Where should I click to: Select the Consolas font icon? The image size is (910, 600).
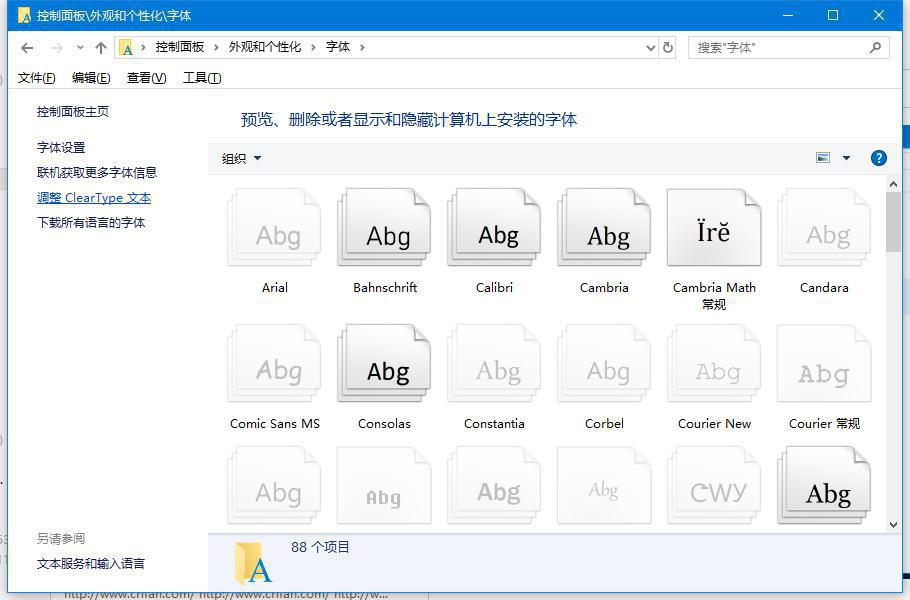[x=384, y=364]
